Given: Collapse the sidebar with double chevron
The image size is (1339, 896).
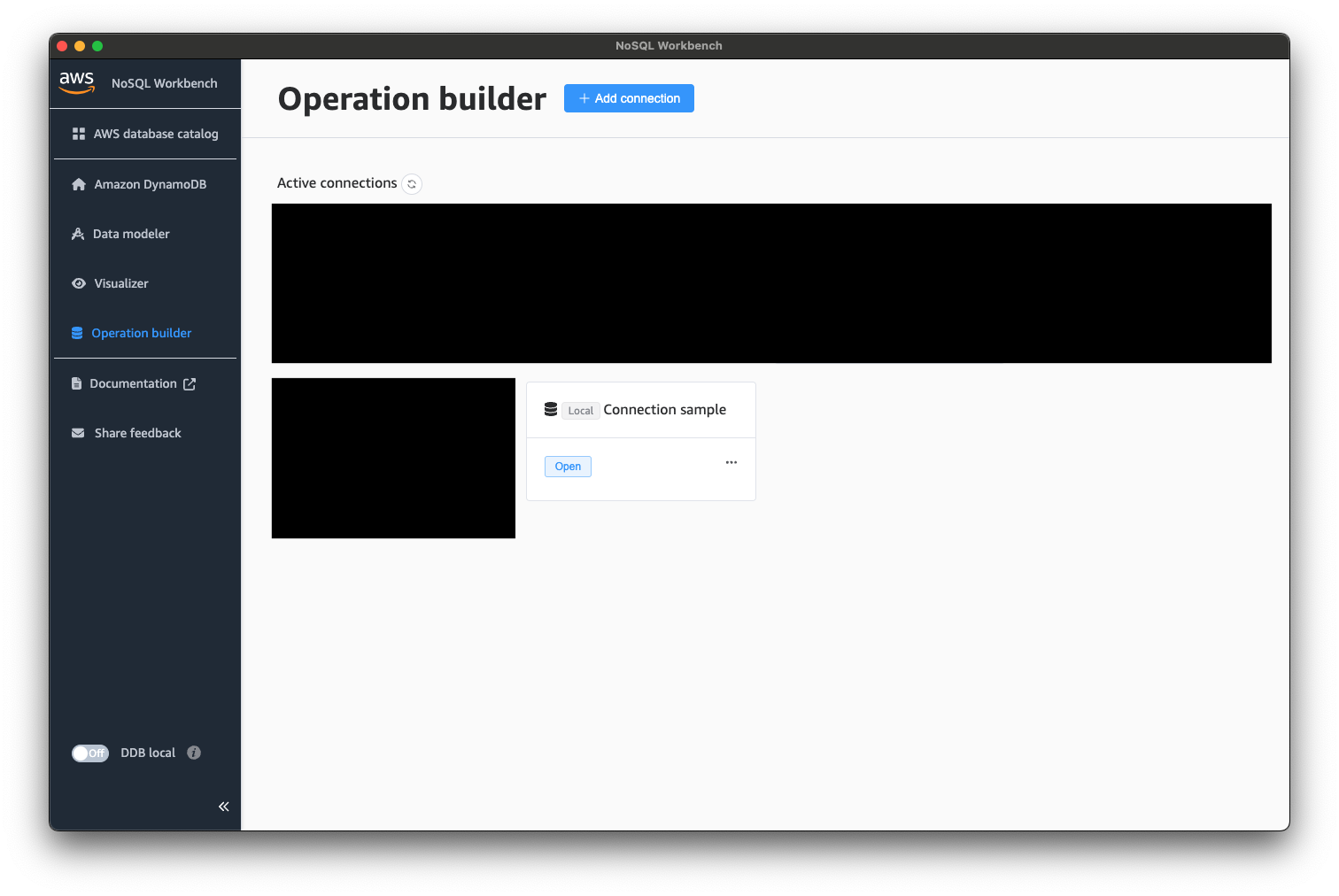Looking at the screenshot, I should 224,807.
